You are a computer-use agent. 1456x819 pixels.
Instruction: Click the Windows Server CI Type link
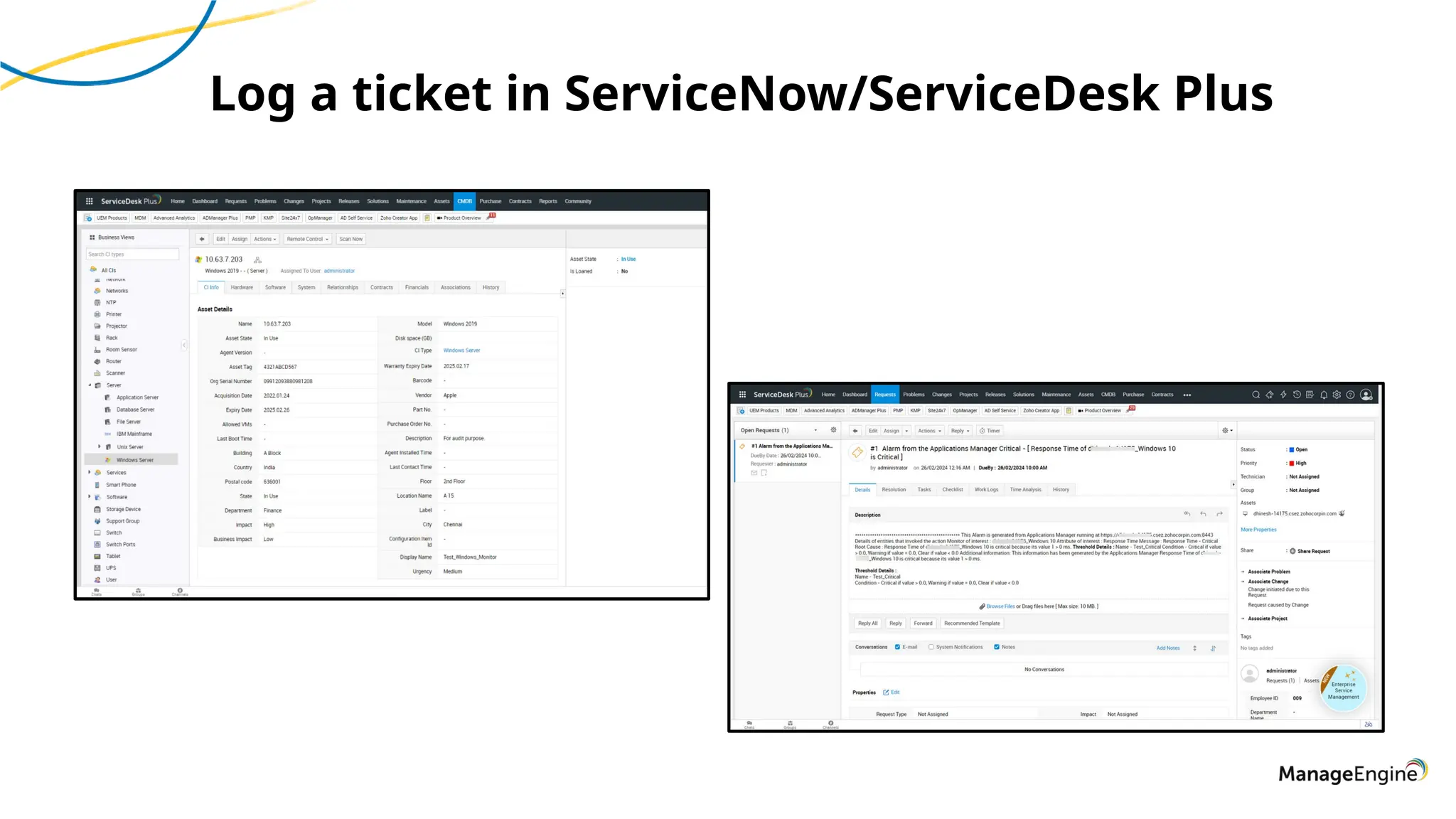461,350
